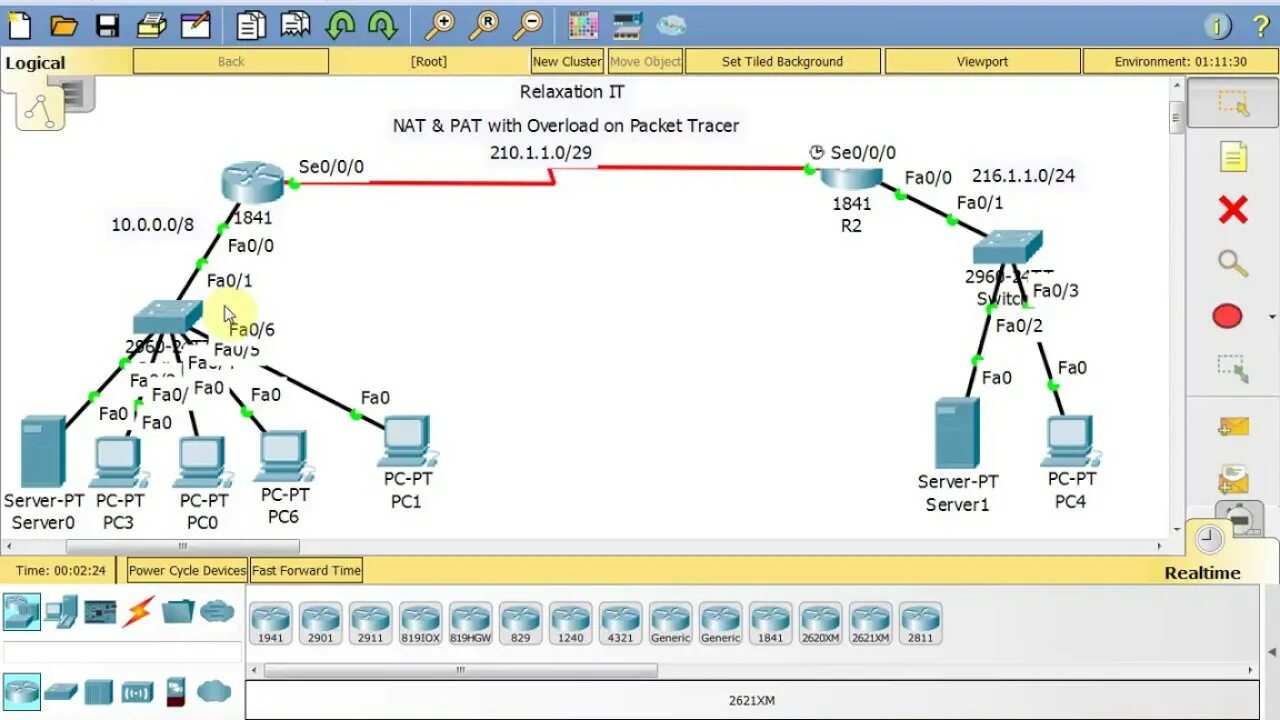1280x720 pixels.
Task: Select the Connections lightning bolt category
Action: [139, 611]
